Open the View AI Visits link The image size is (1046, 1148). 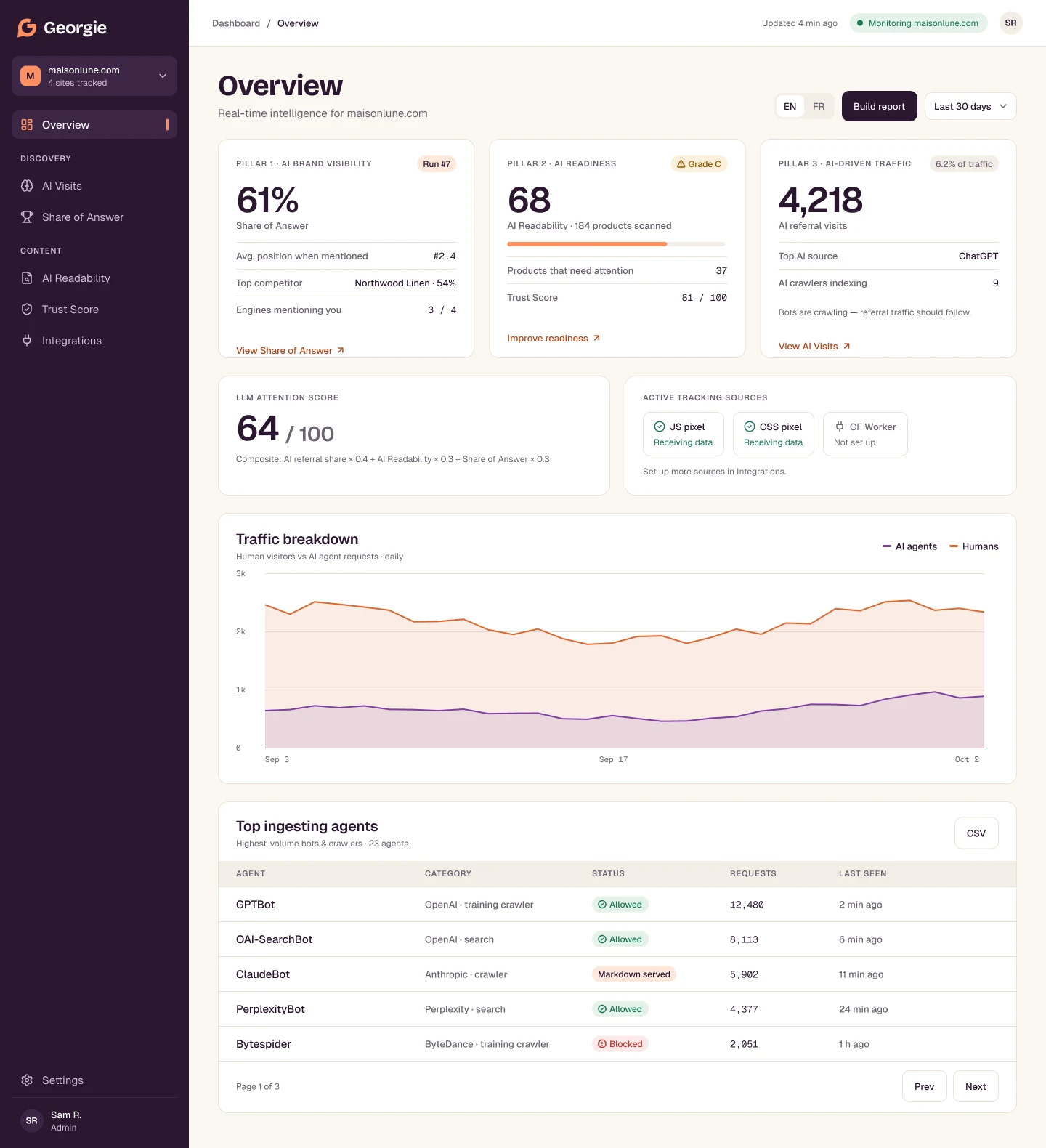tap(814, 347)
